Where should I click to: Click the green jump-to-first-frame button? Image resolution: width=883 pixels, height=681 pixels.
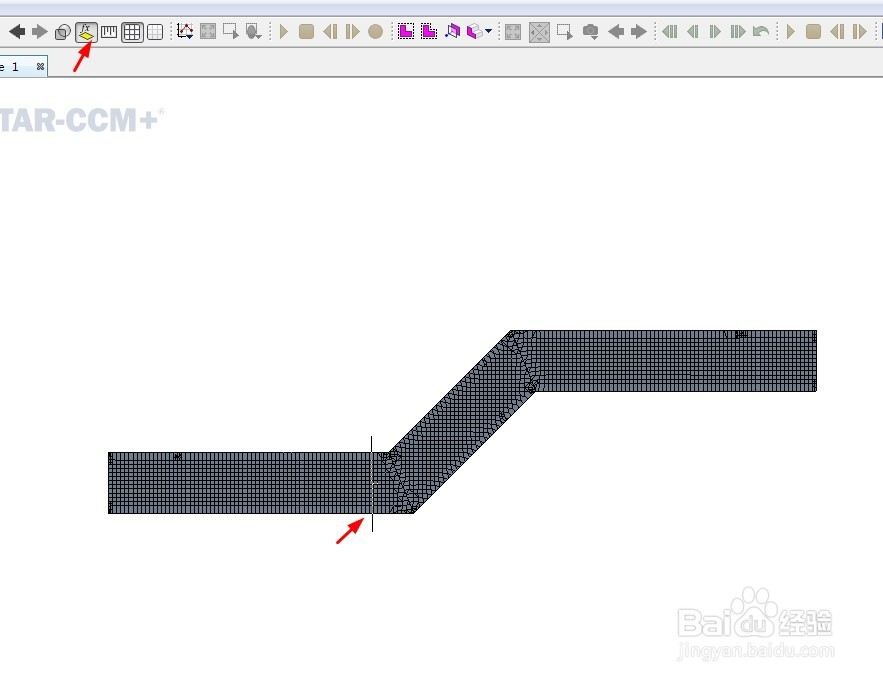670,32
